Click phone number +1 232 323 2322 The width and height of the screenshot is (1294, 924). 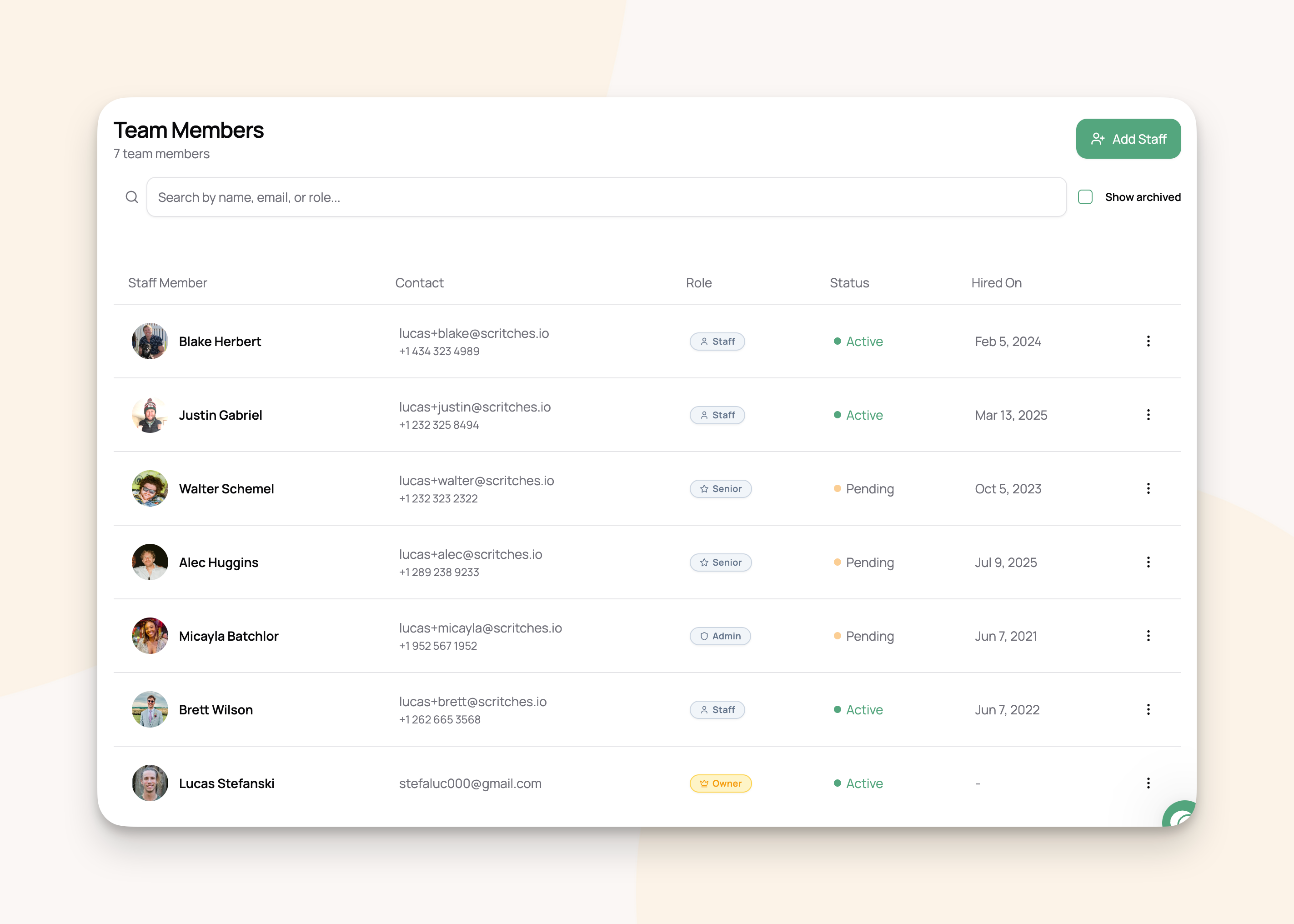pos(438,498)
